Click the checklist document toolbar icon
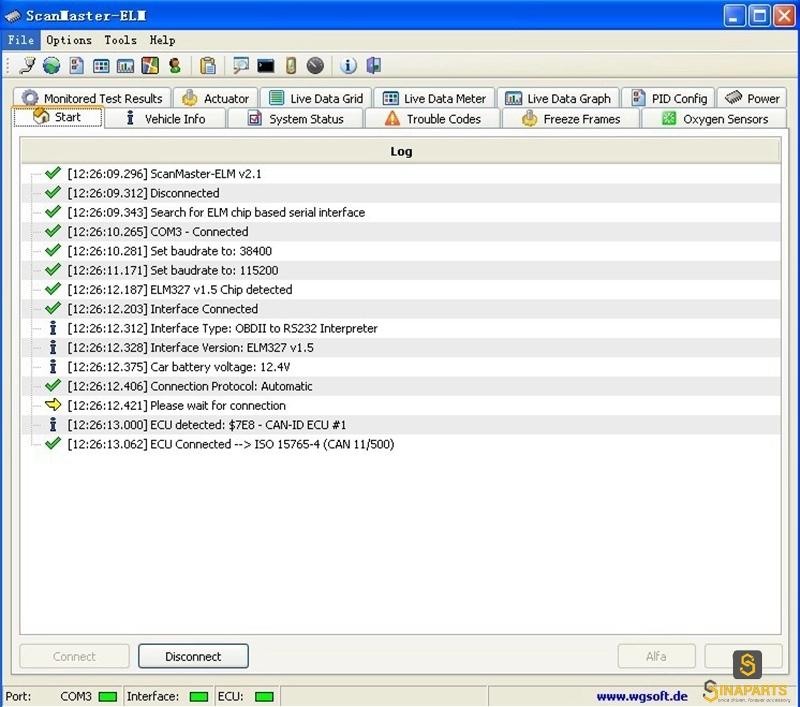800x707 pixels. (77, 65)
